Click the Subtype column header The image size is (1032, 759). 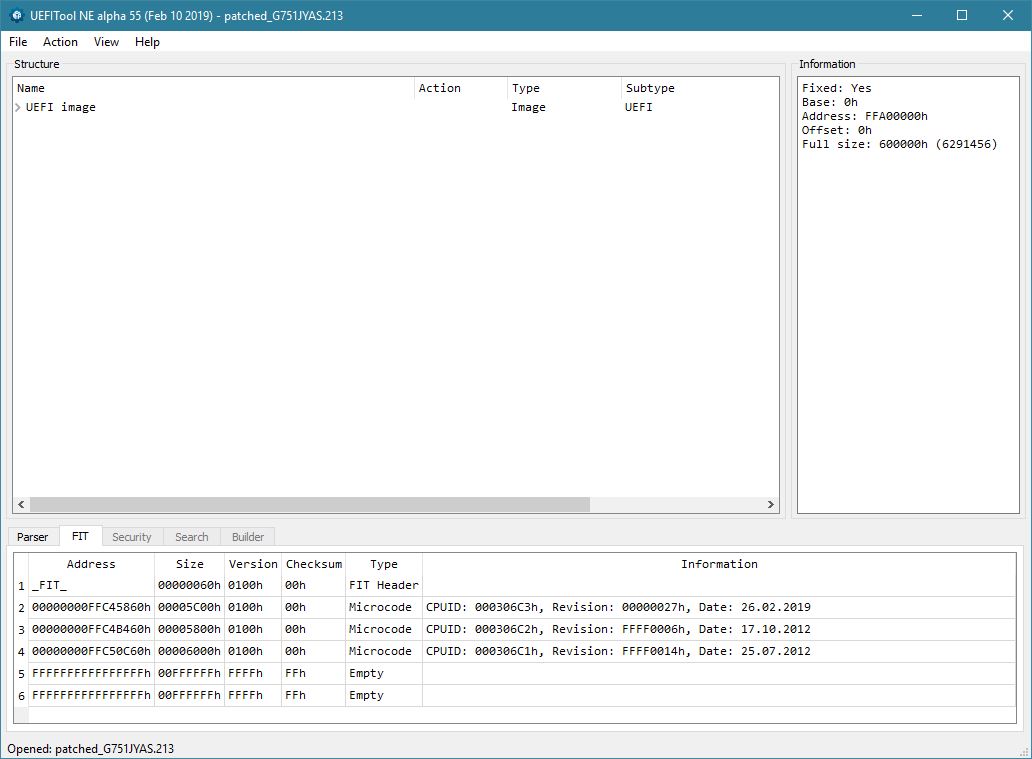tap(700, 88)
